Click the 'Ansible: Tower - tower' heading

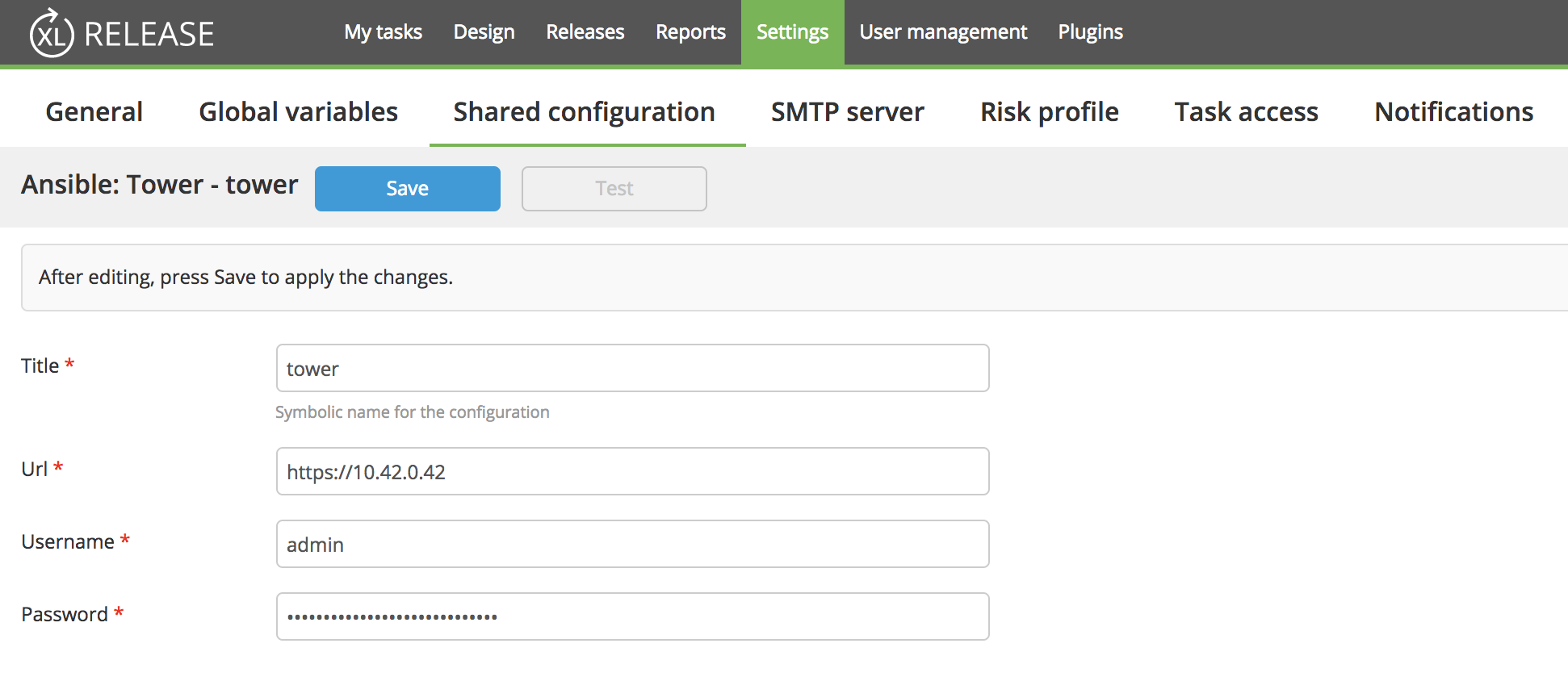coord(159,185)
